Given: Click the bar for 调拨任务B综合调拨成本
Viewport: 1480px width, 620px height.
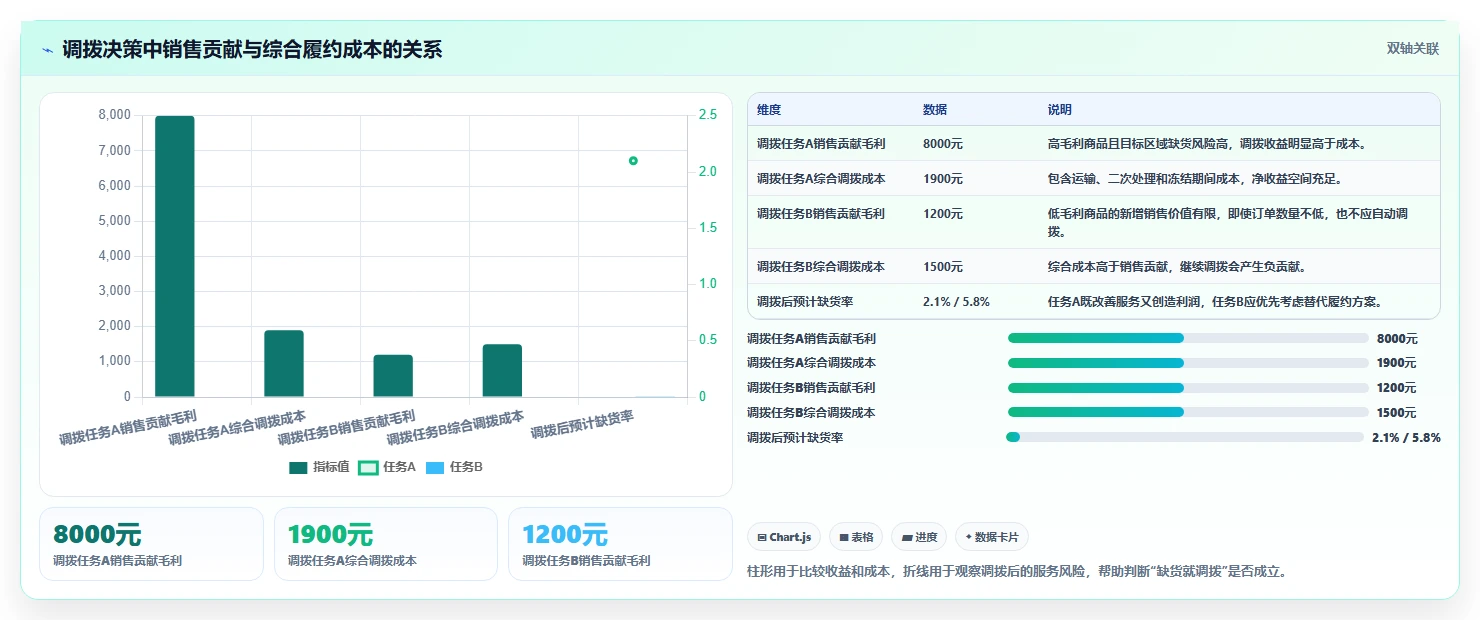Looking at the screenshot, I should point(502,371).
